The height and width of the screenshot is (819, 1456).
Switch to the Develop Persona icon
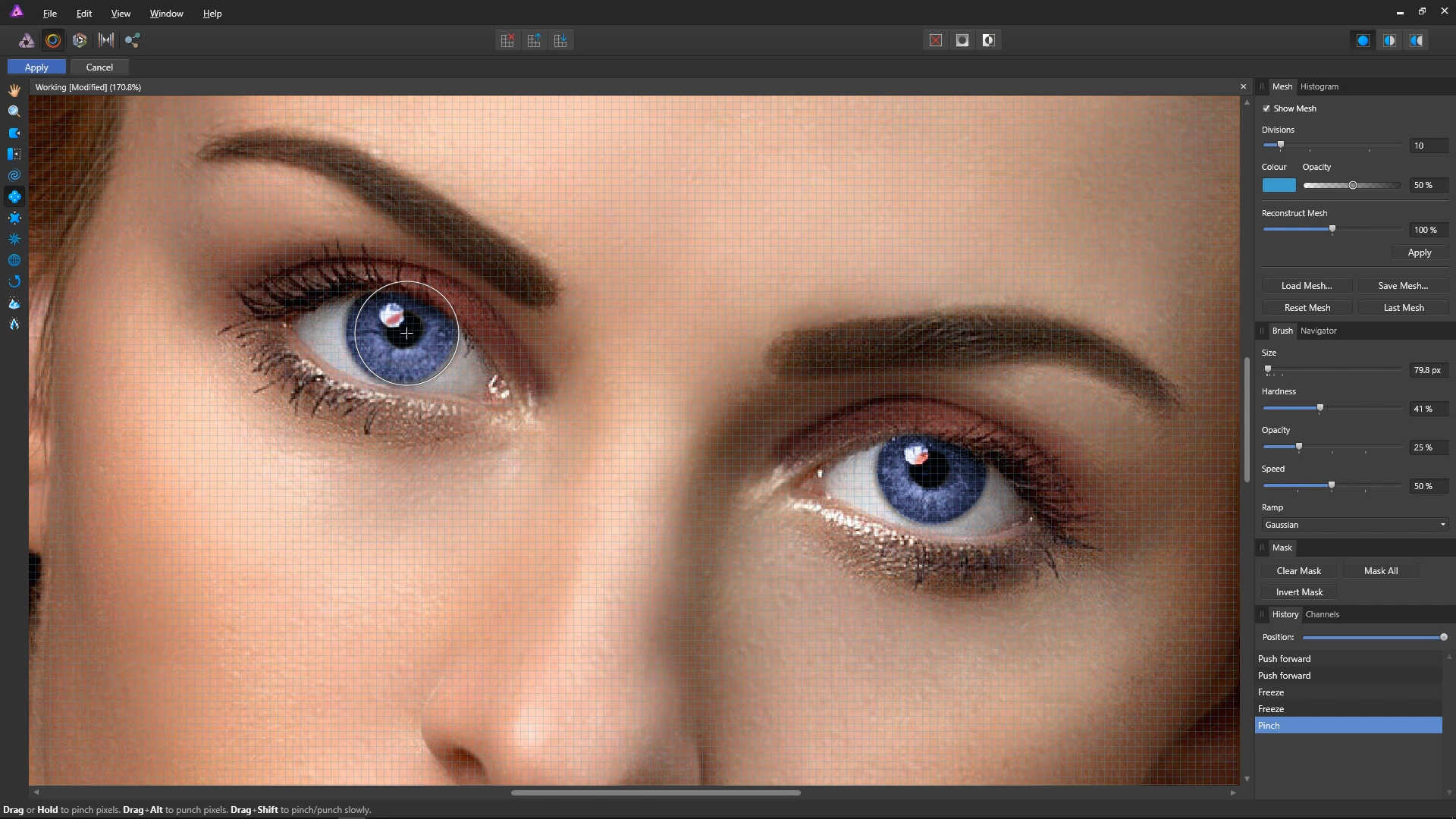tap(80, 40)
